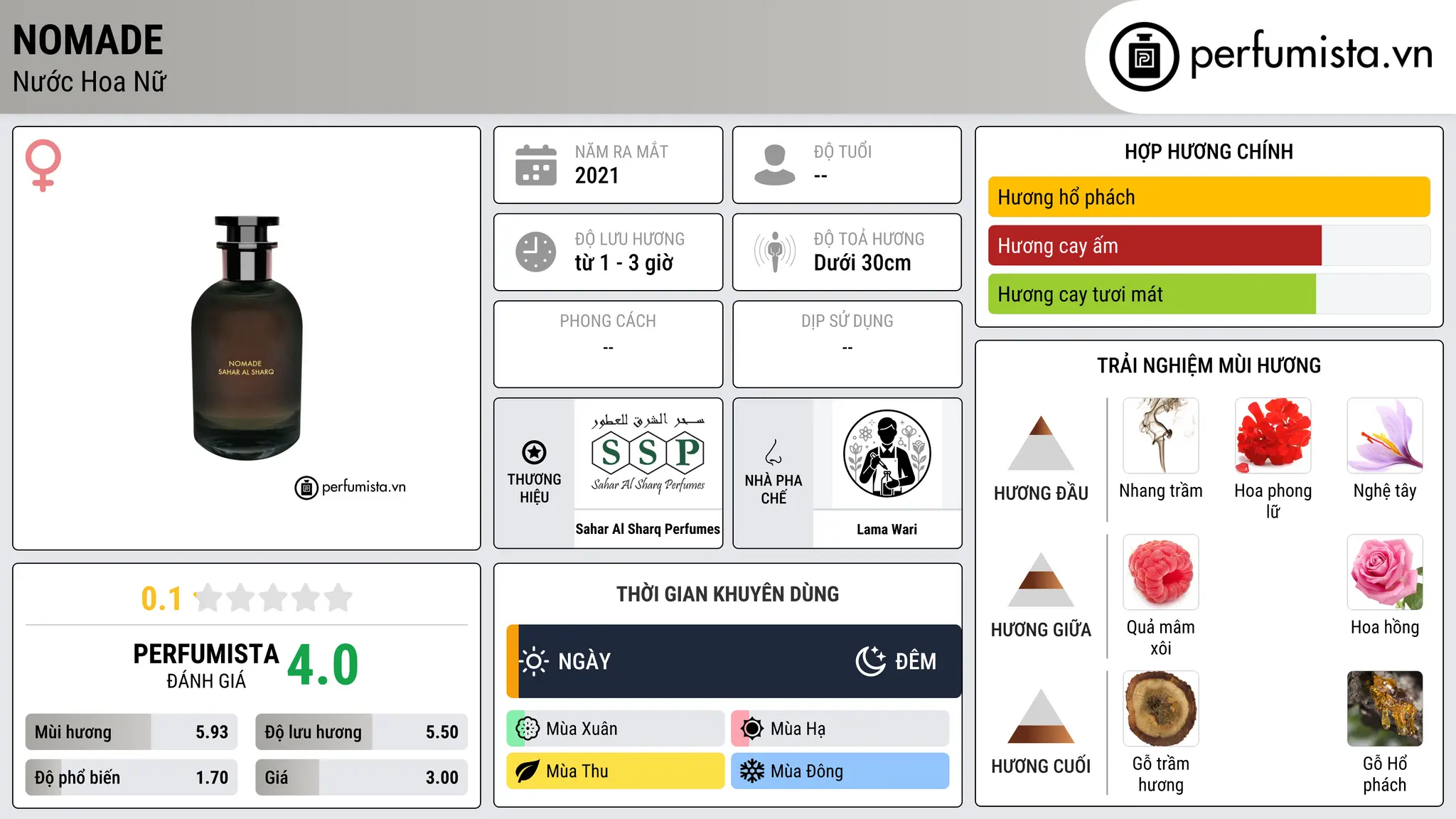Click the Nomade perfume bottle image
This screenshot has height=819, width=1456.
click(x=247, y=338)
